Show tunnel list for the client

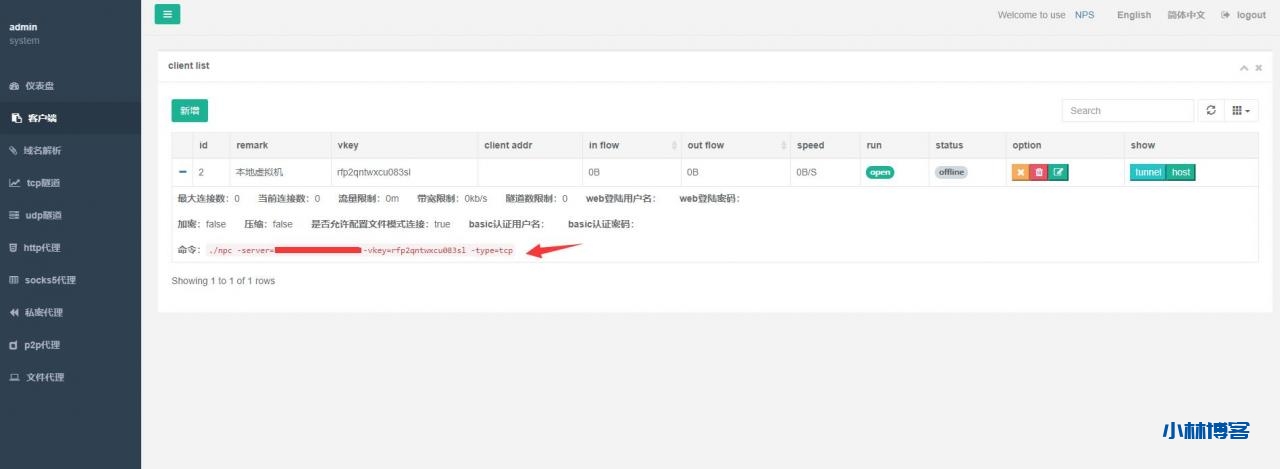tap(1148, 172)
